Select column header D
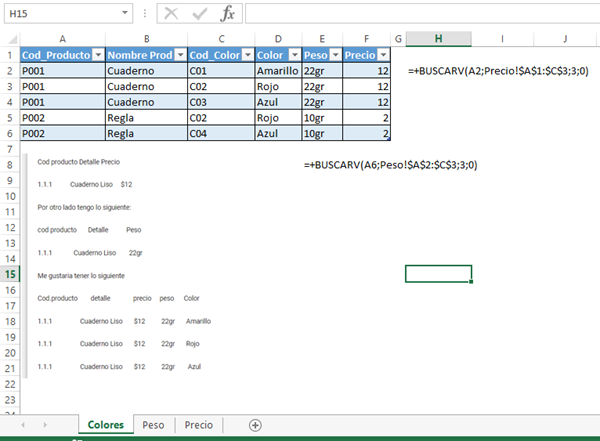Screen dimensions: 600x441 point(278,39)
